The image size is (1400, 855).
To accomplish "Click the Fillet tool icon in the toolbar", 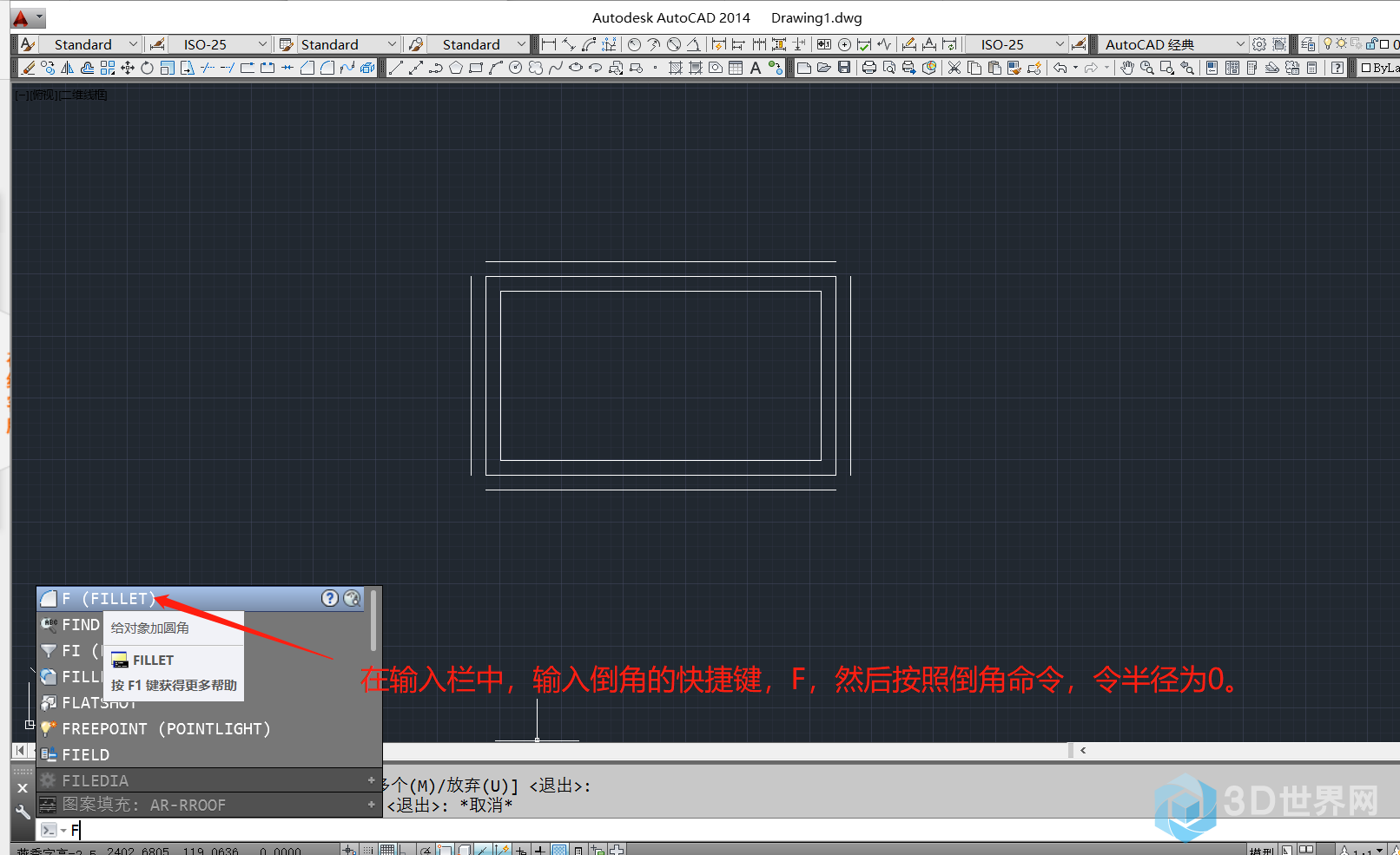I will (x=327, y=68).
